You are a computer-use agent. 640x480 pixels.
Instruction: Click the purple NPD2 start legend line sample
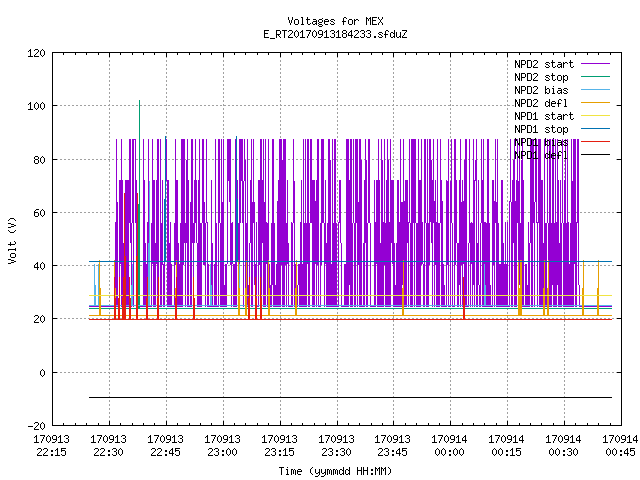pos(596,64)
